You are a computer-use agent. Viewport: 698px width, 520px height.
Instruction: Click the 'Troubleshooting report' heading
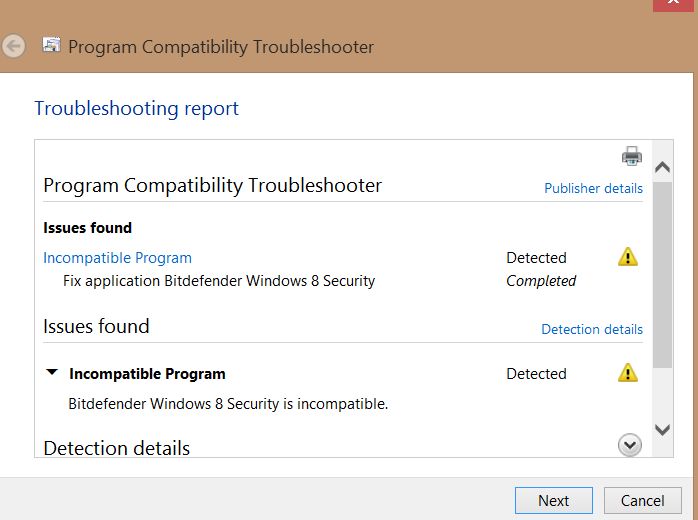(137, 109)
